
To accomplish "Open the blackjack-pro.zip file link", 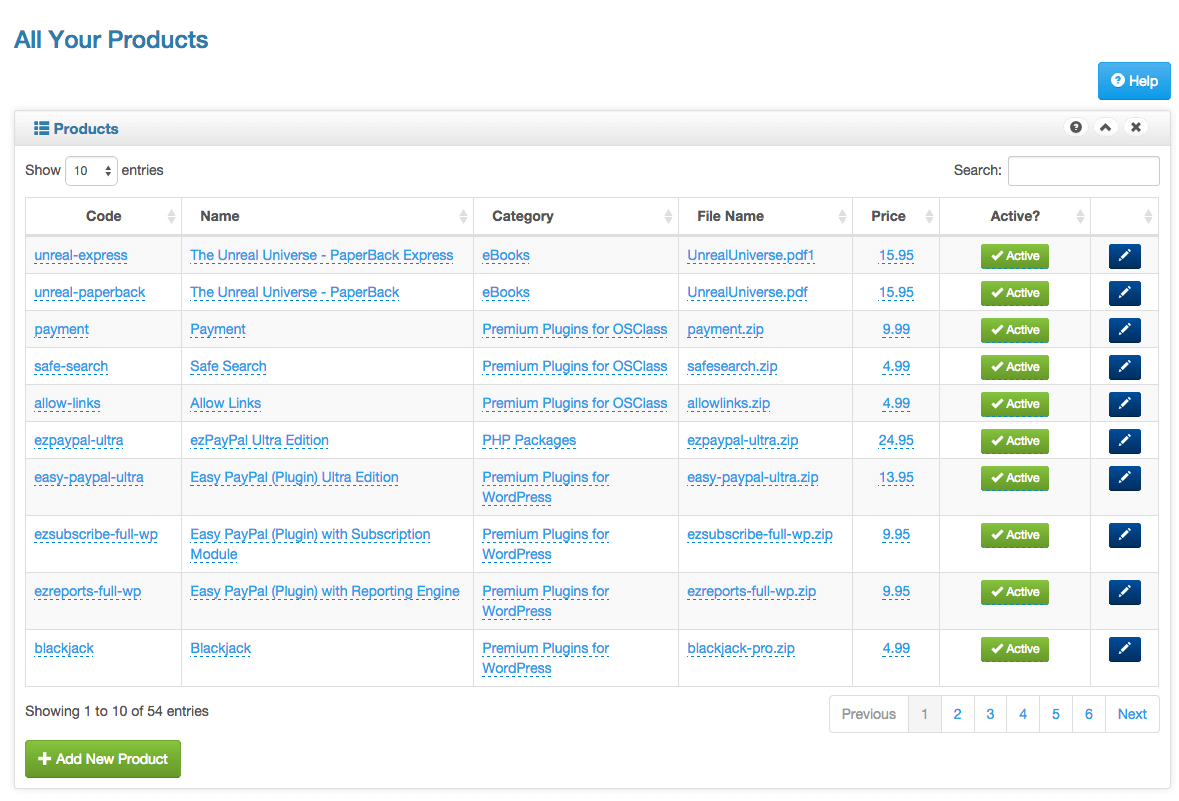I will point(741,648).
